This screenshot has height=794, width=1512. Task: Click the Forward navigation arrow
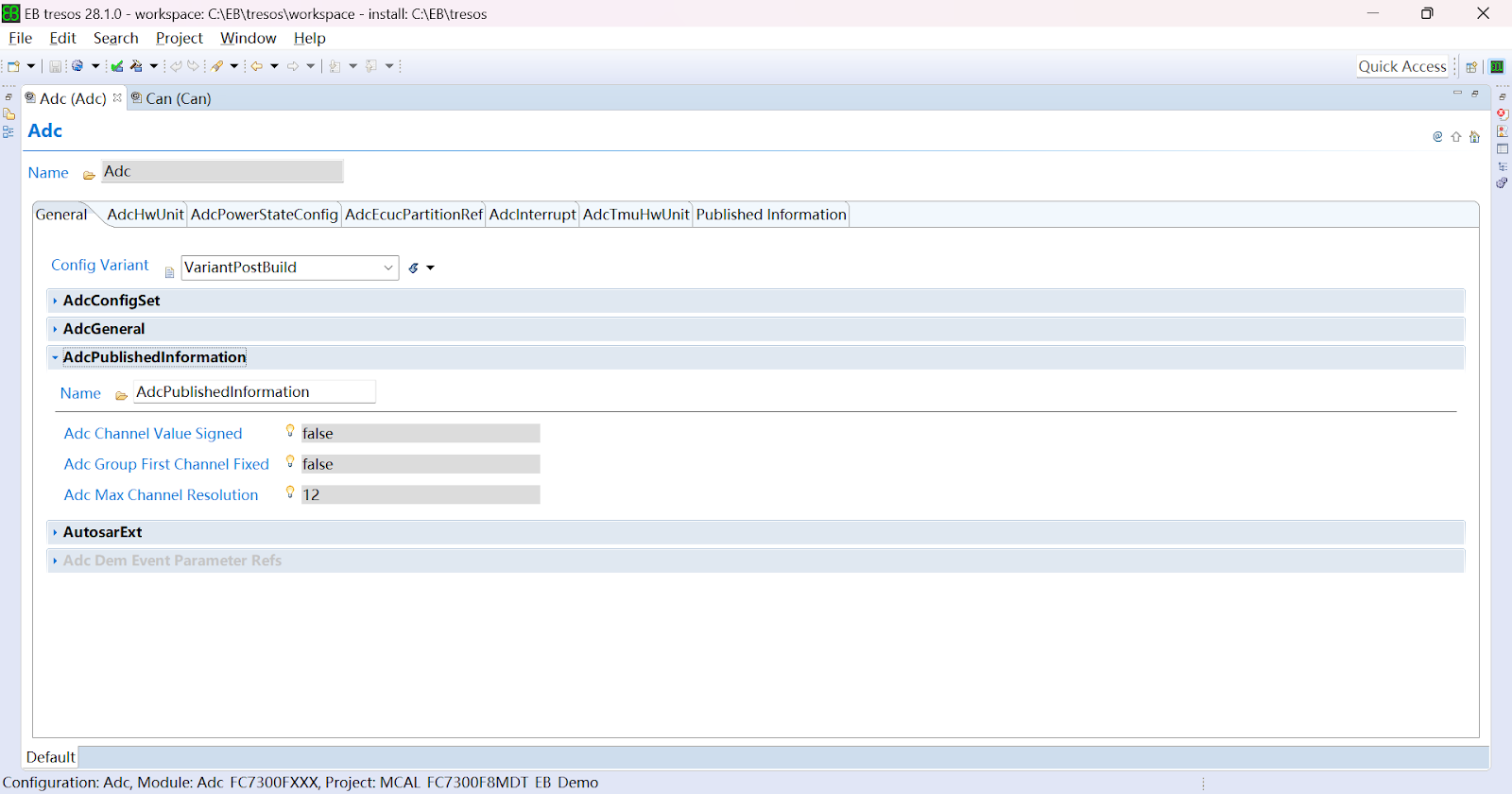[293, 66]
